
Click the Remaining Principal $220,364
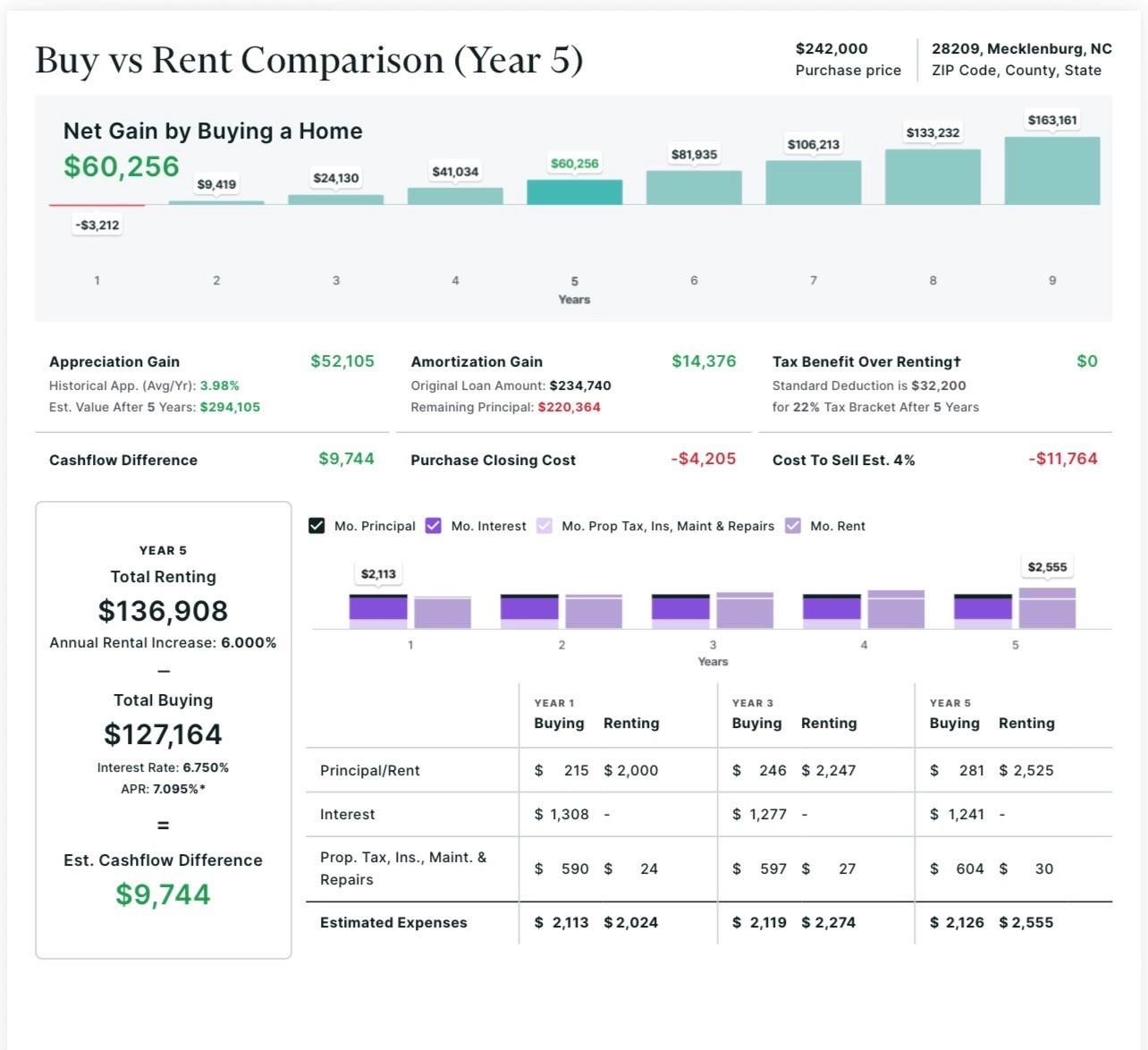(x=570, y=407)
